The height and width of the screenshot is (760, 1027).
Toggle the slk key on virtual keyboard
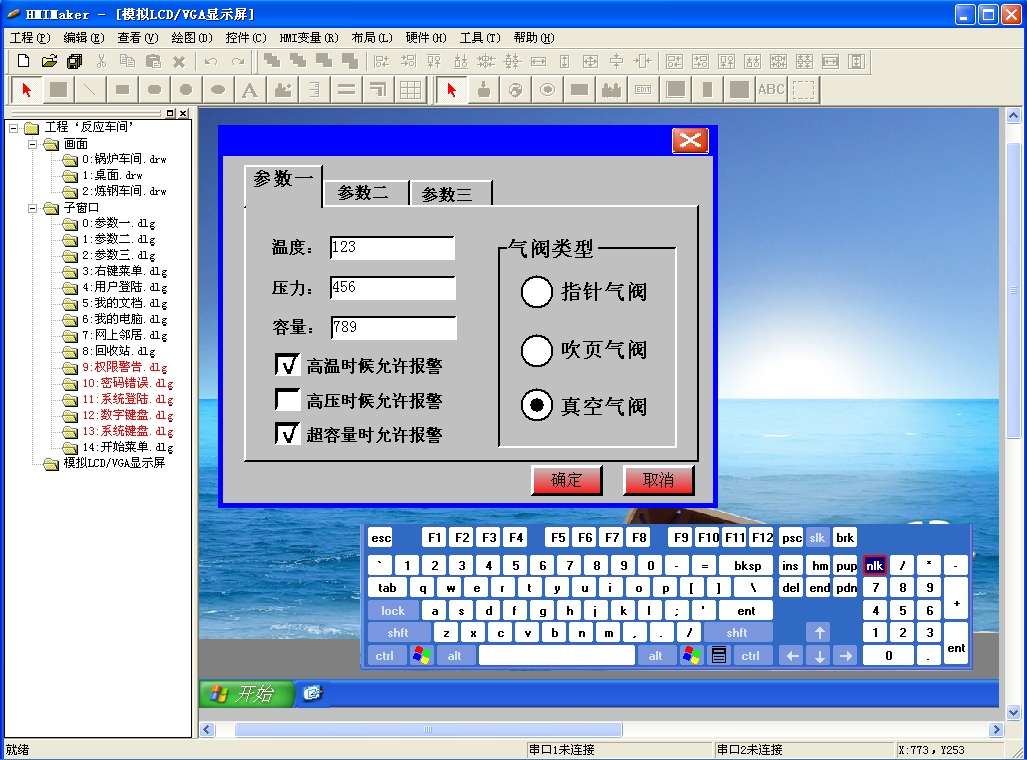817,538
